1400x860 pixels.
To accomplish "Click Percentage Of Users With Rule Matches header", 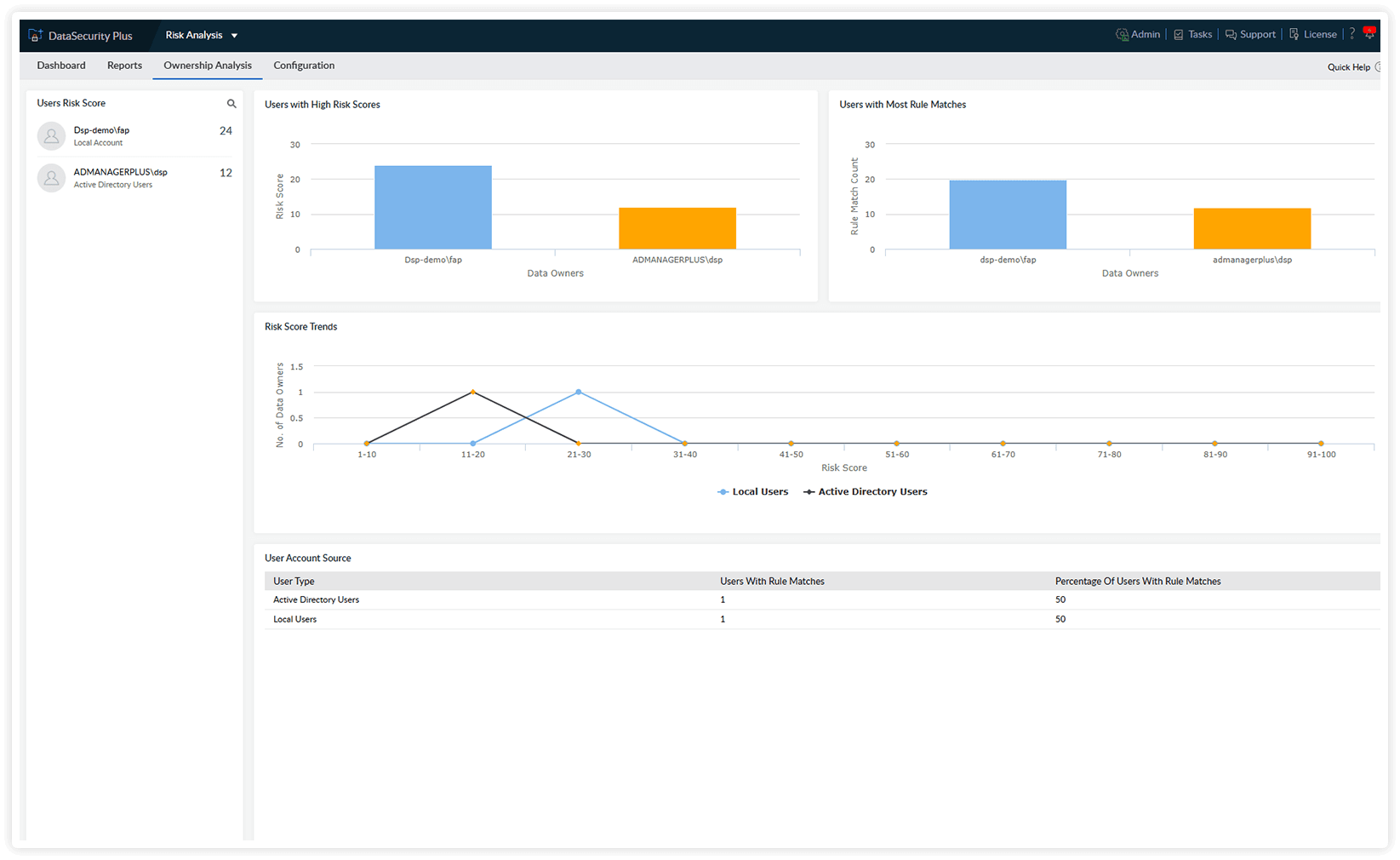I will [x=1138, y=582].
